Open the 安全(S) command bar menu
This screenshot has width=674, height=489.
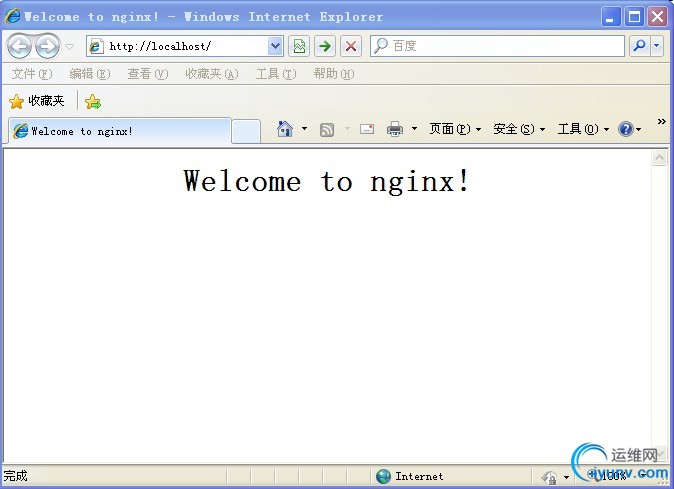pos(519,128)
